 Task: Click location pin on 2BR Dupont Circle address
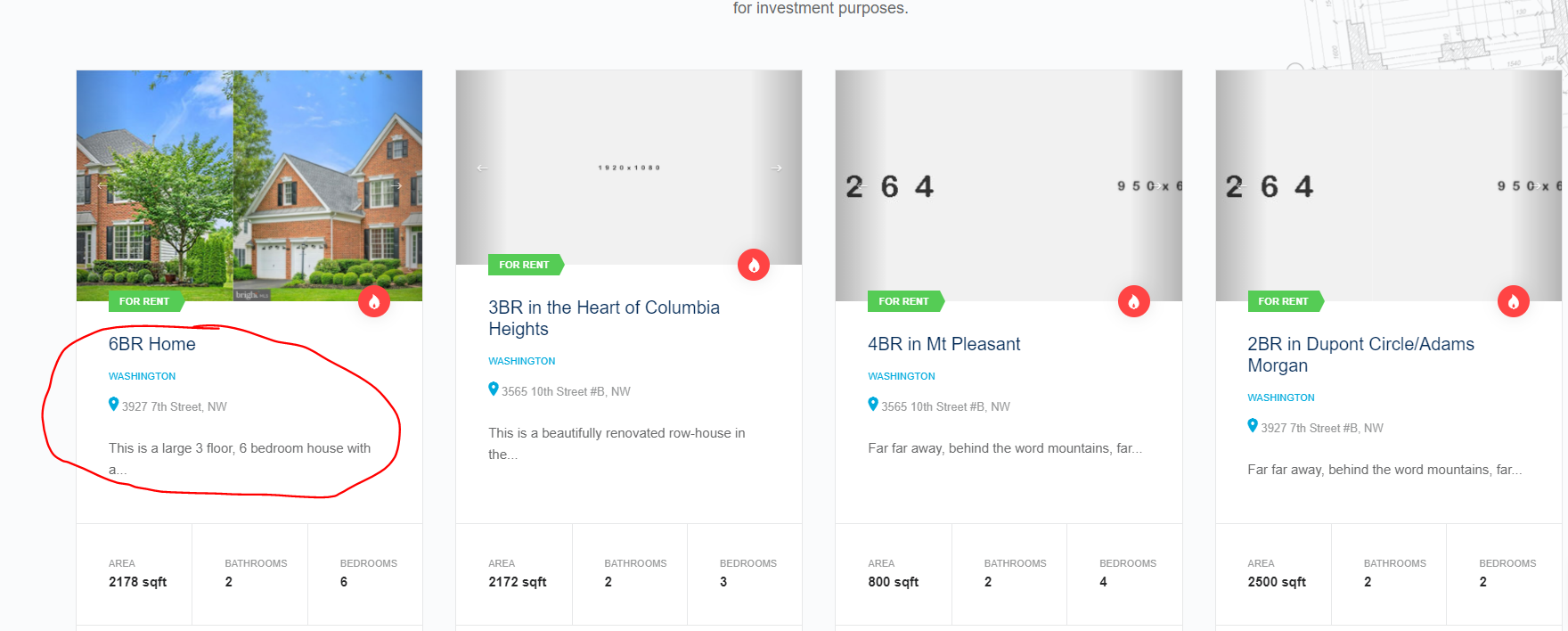pyautogui.click(x=1253, y=426)
